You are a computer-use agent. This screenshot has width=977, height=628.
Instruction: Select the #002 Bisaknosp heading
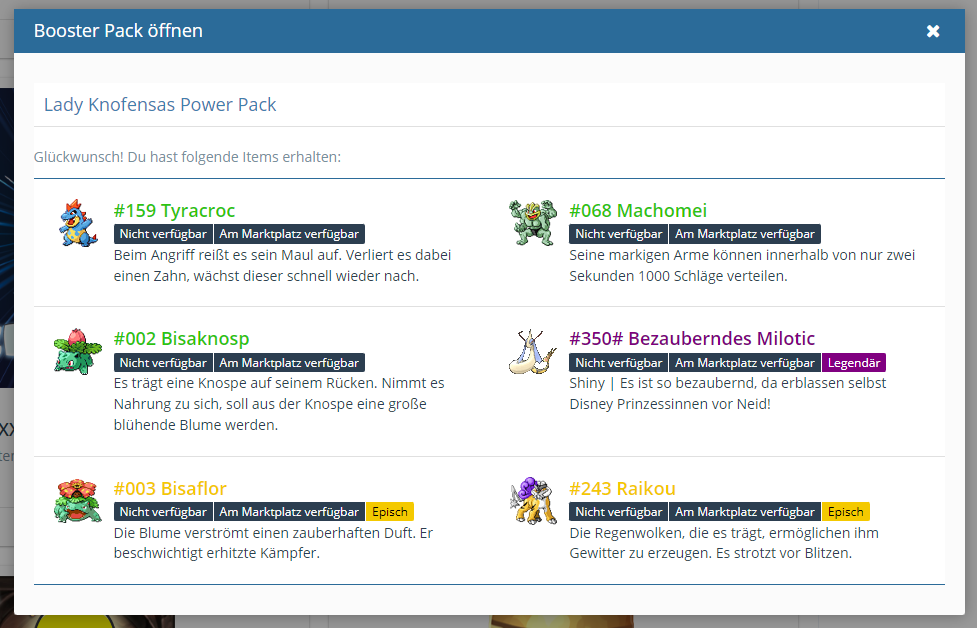(182, 339)
